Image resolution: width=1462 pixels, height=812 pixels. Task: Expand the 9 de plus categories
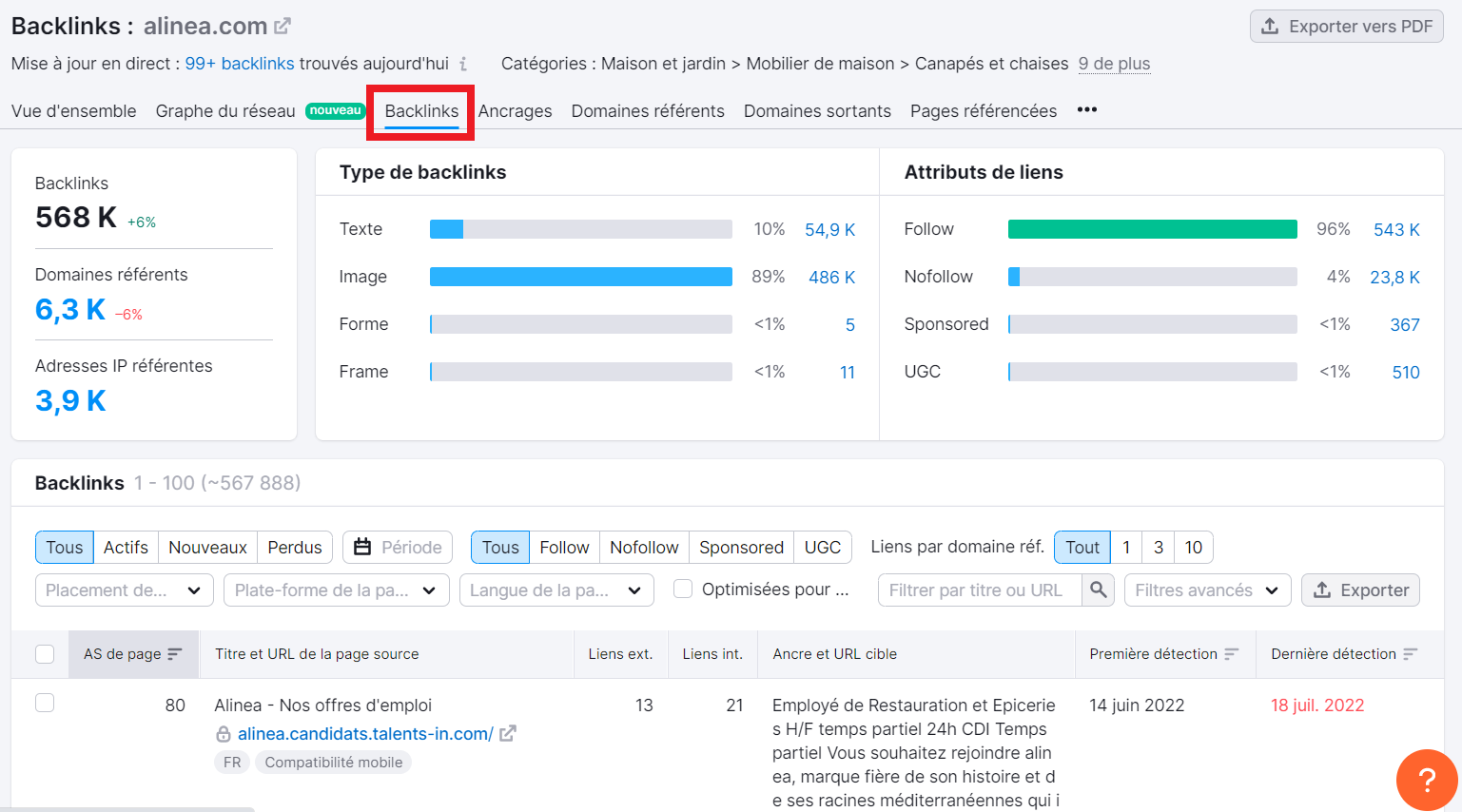1114,64
